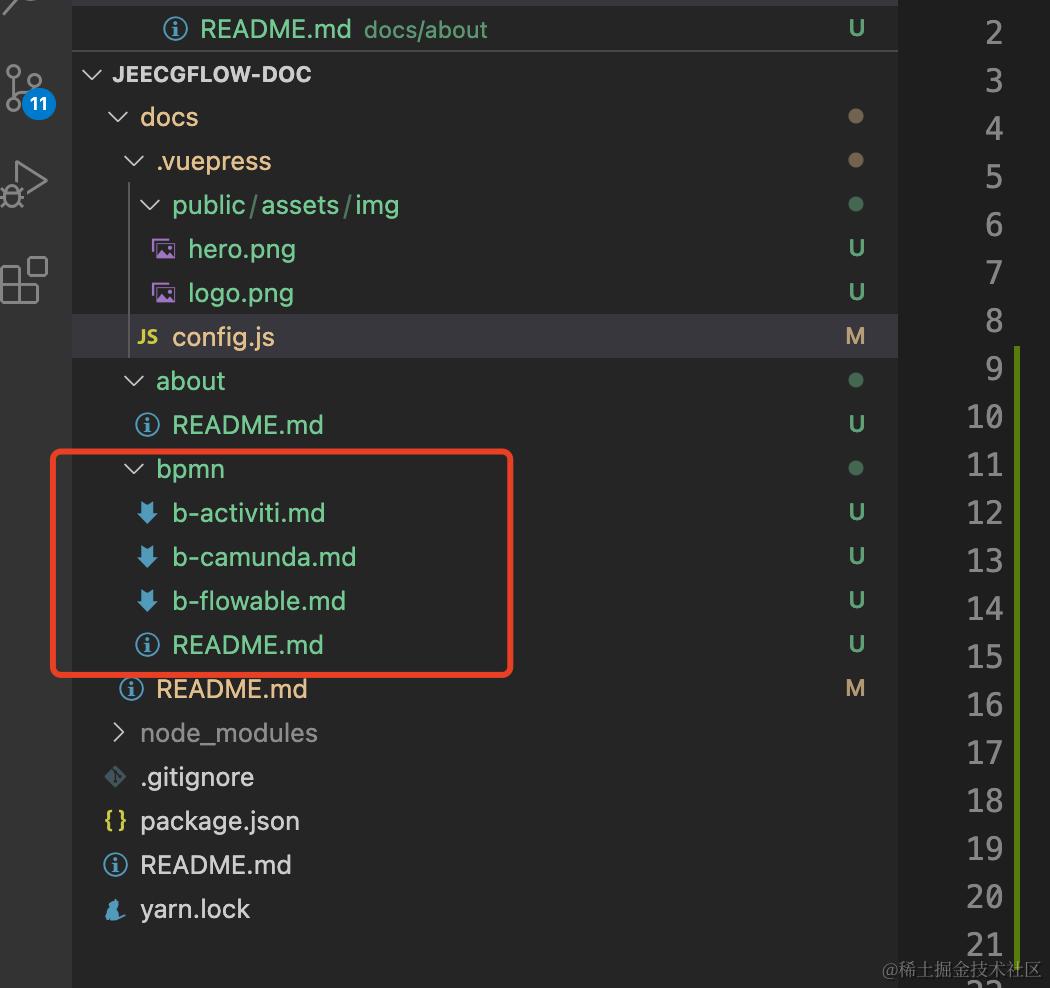Collapse the public/assets/img folder

coord(150,205)
